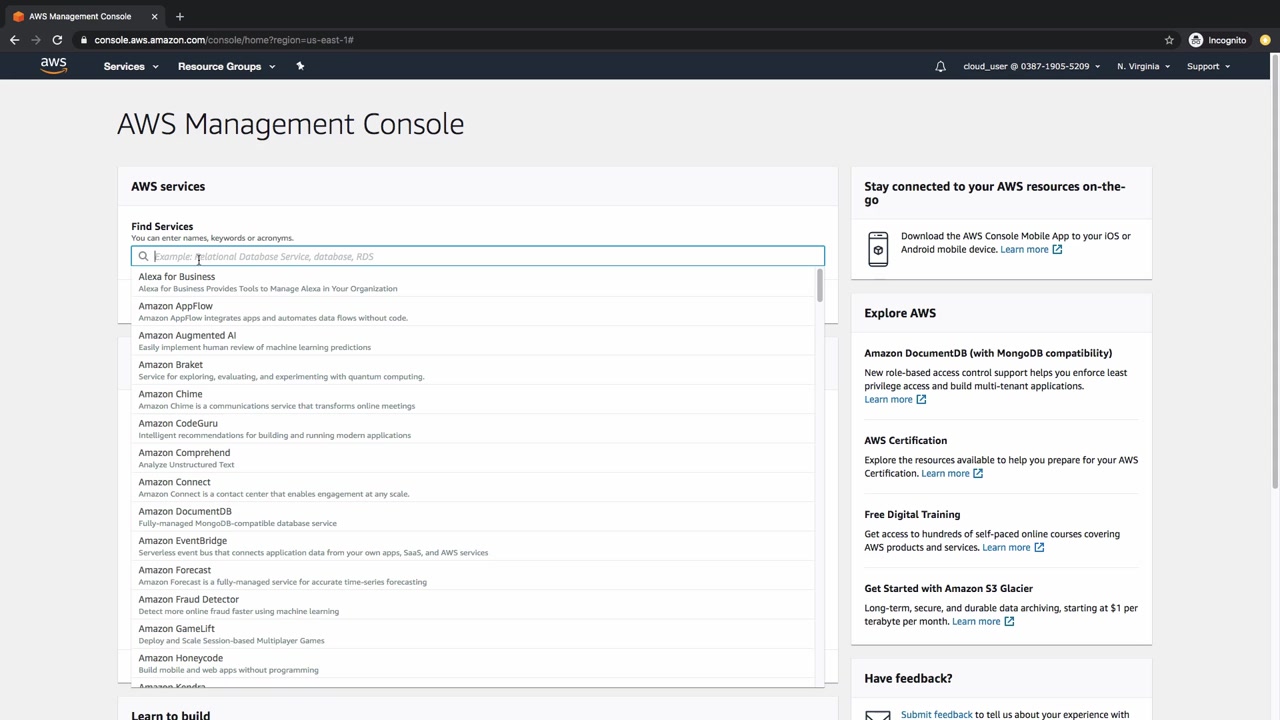1280x720 pixels.
Task: Click the AWS logo home icon
Action: coord(53,66)
